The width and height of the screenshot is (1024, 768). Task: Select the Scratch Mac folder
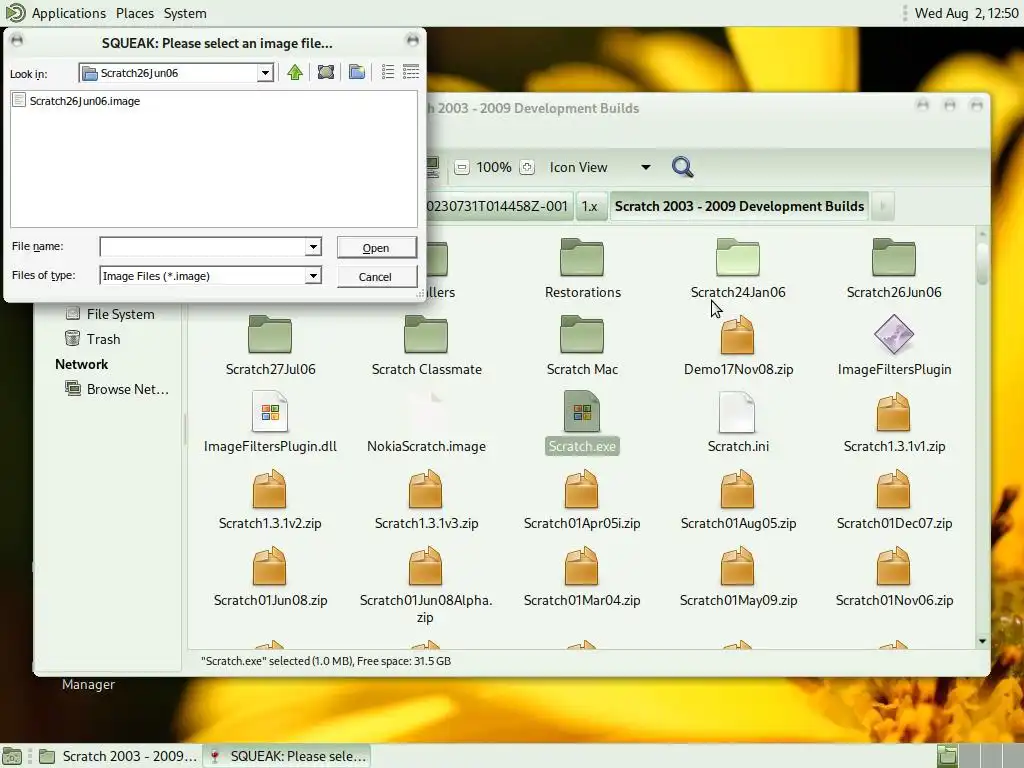pyautogui.click(x=582, y=345)
